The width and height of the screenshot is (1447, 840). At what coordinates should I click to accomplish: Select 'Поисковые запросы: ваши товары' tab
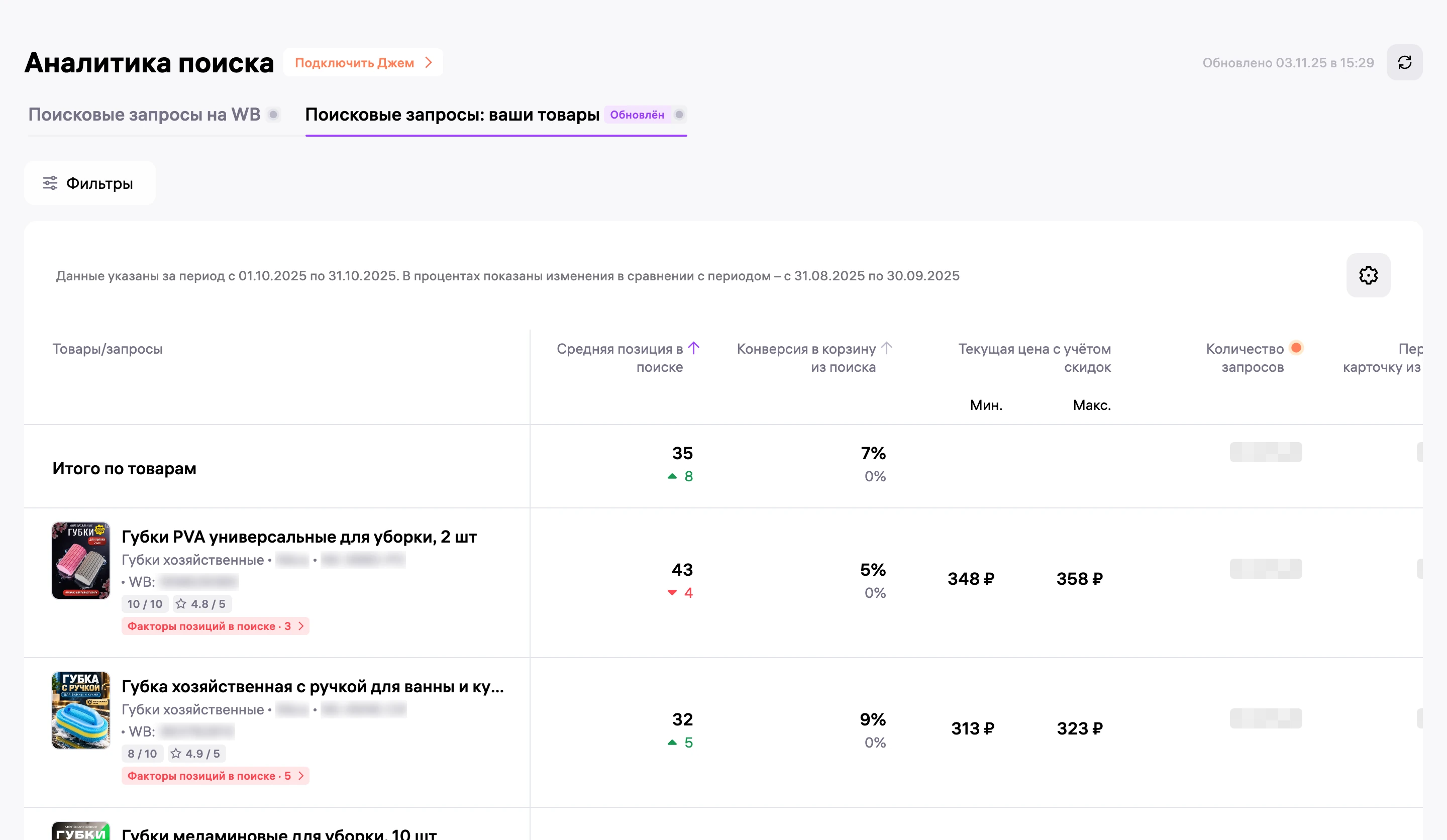(x=453, y=114)
